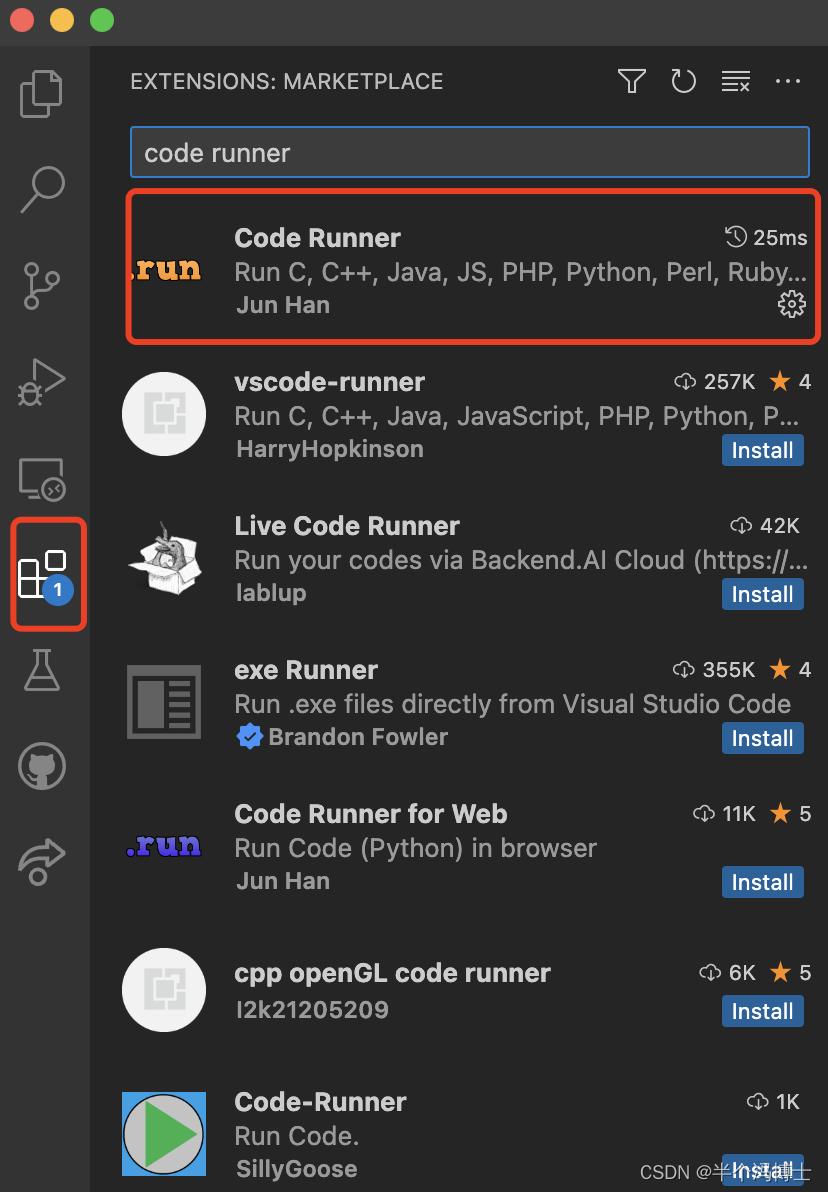The image size is (828, 1192).
Task: Install the Live Code Runner extension
Action: pos(763,594)
